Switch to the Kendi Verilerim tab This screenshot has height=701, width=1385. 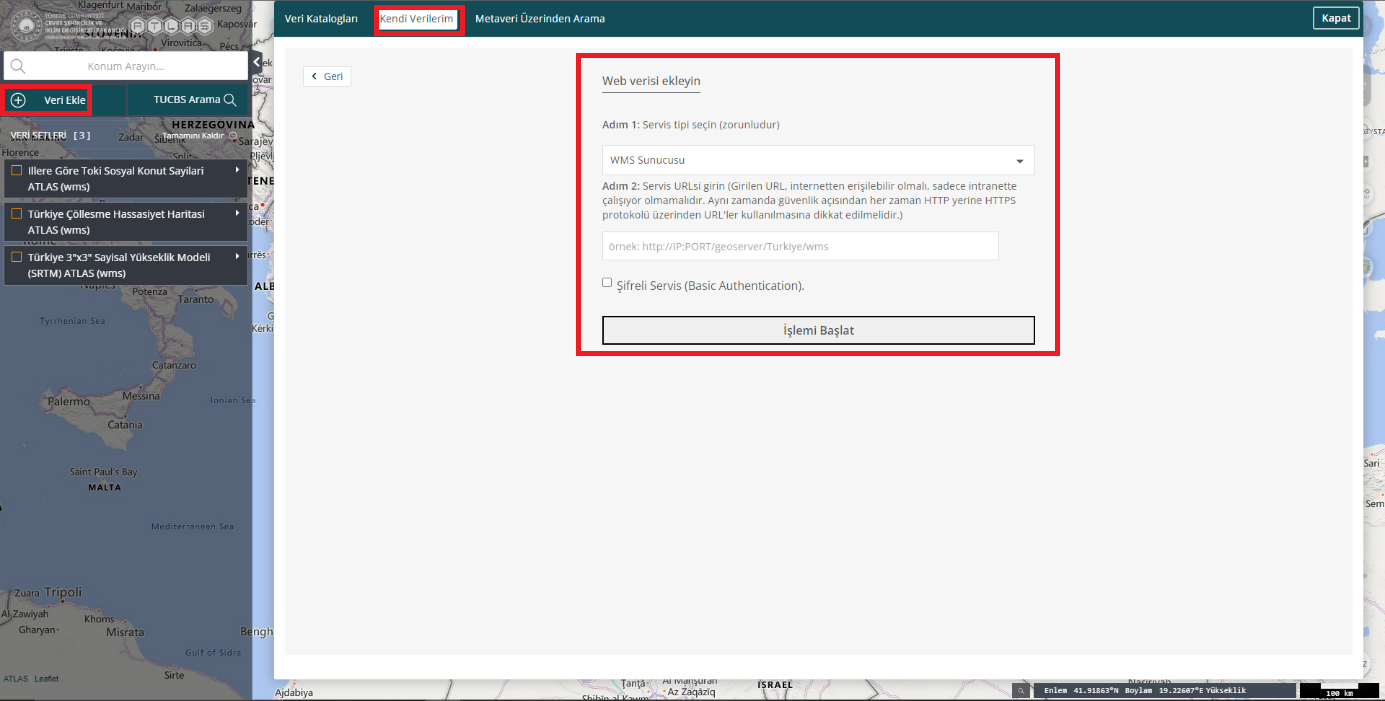point(417,19)
